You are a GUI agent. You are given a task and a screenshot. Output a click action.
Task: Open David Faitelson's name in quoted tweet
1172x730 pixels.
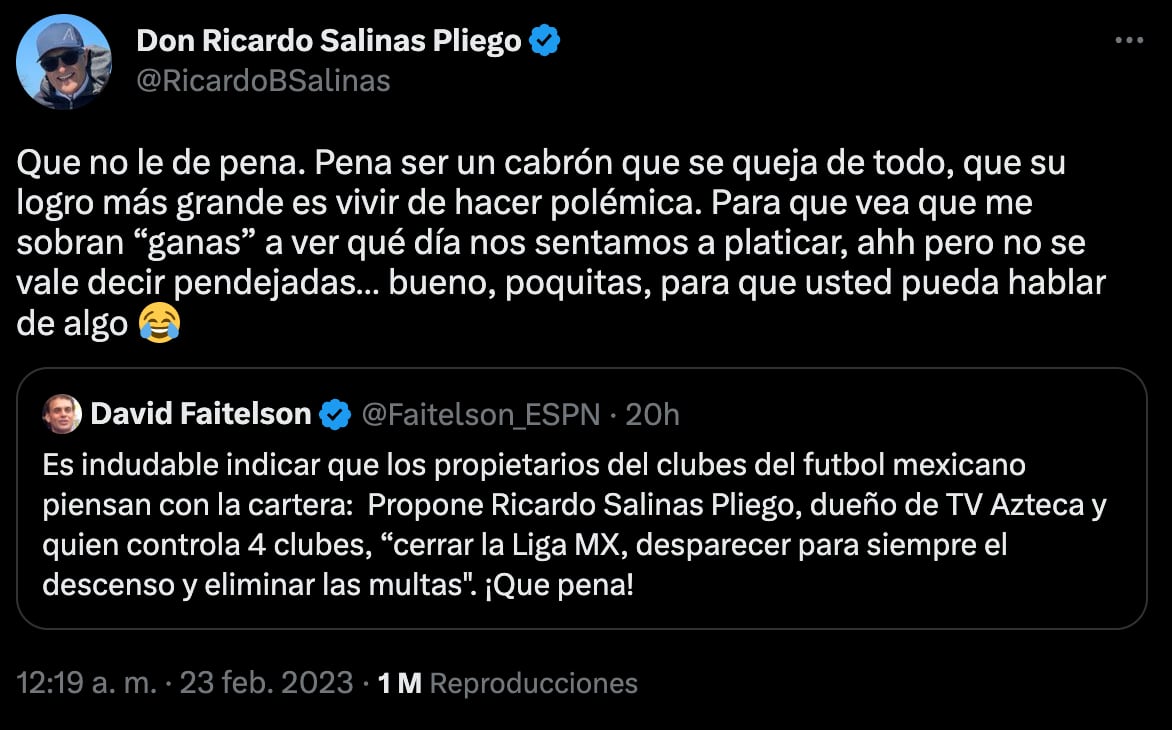[200, 413]
